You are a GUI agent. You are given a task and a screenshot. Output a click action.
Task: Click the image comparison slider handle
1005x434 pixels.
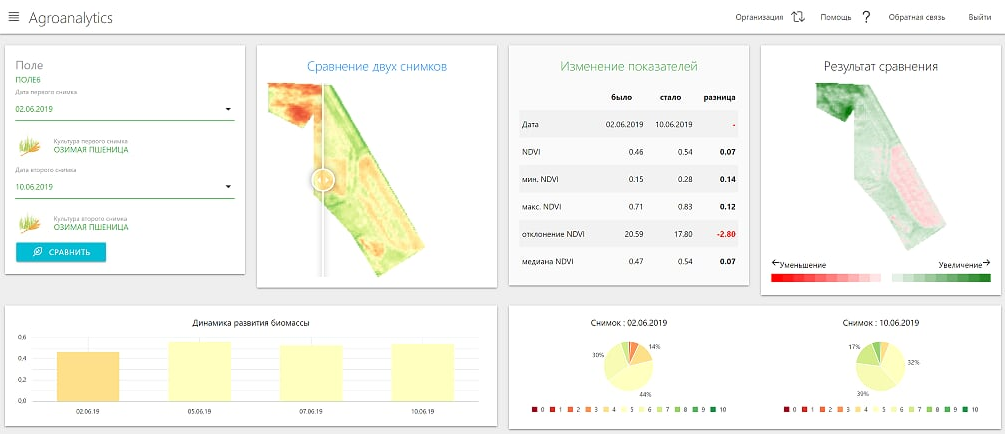pyautogui.click(x=322, y=180)
